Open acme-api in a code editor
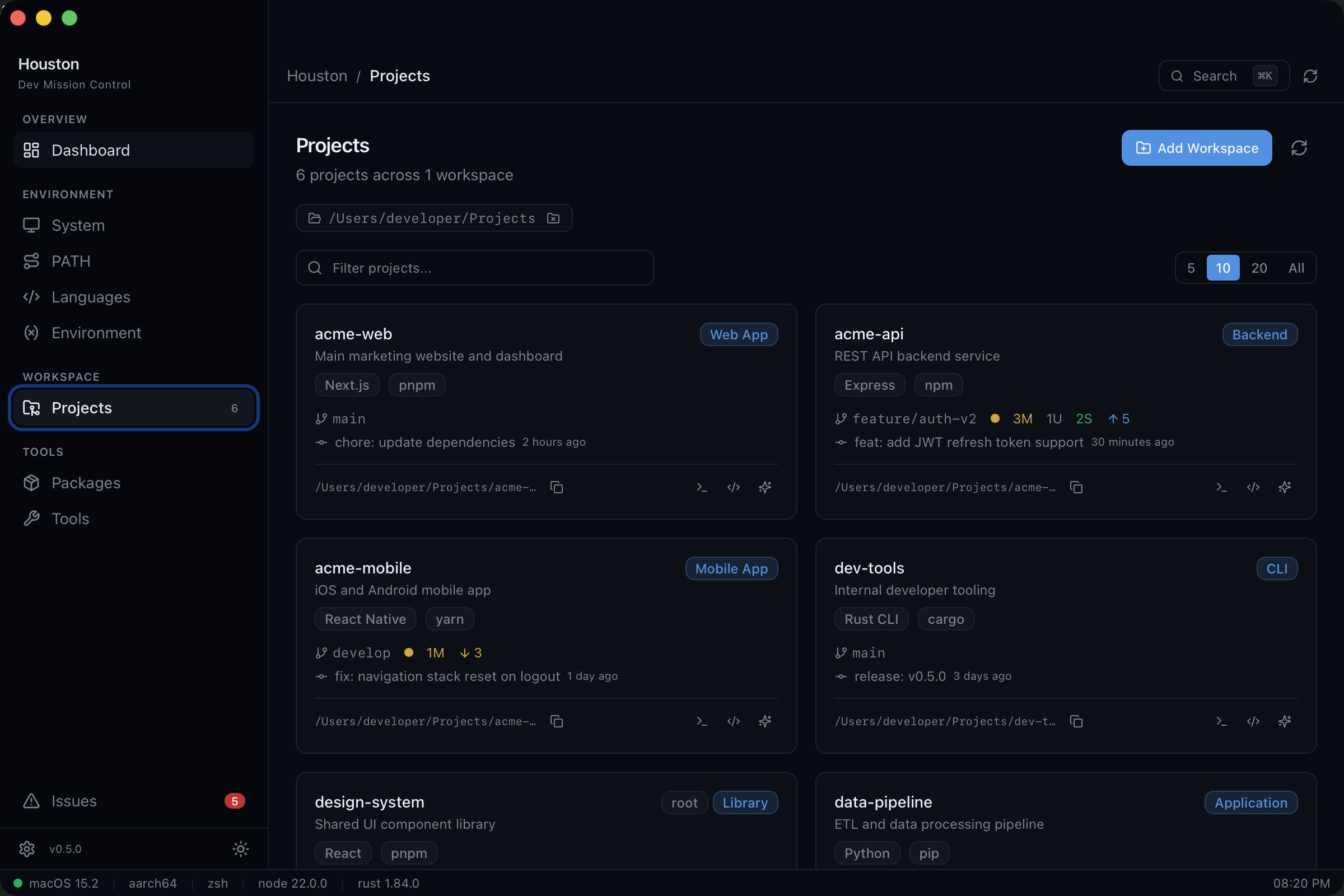Screen dimensions: 1344x896 pyautogui.click(x=1253, y=487)
